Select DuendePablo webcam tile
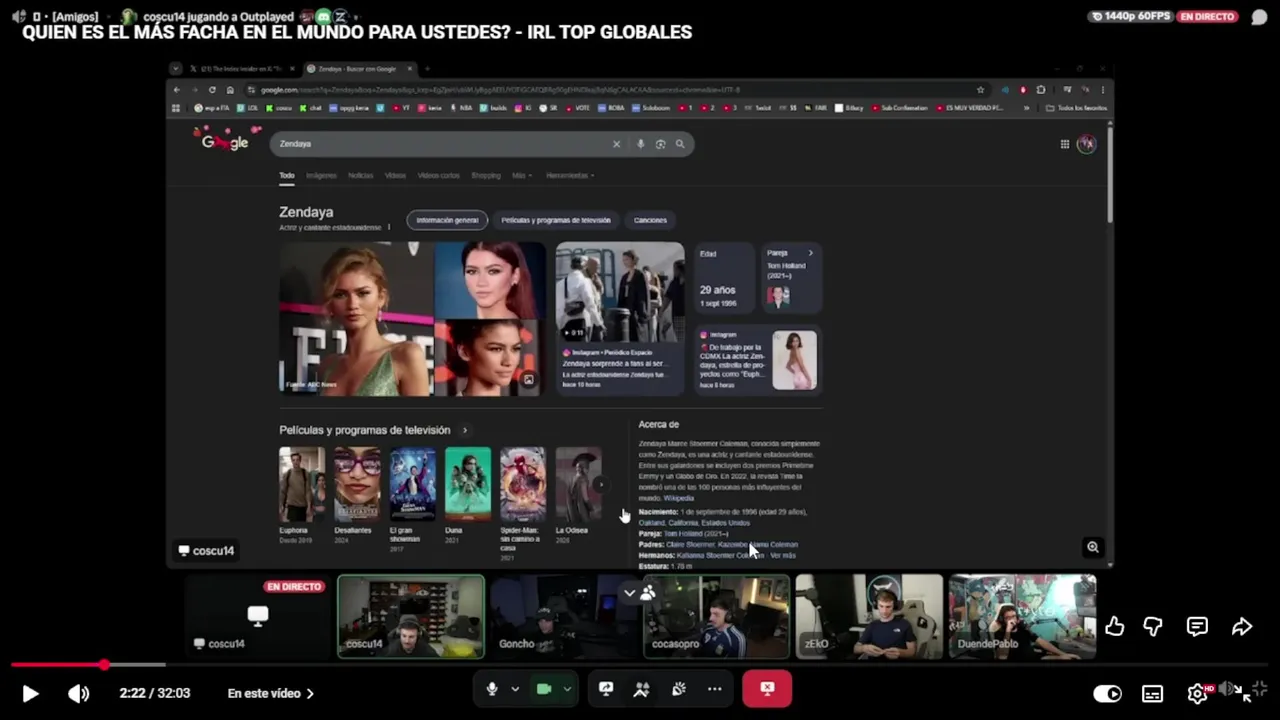Viewport: 1280px width, 720px height. tap(1022, 616)
